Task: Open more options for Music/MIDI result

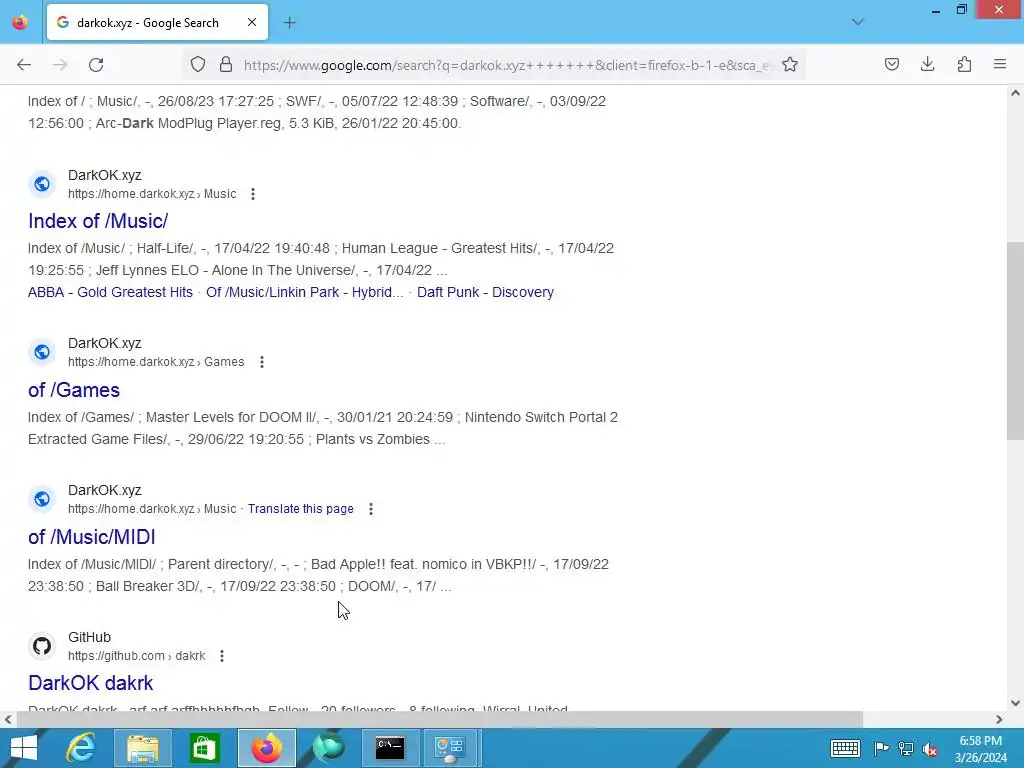Action: pos(371,509)
